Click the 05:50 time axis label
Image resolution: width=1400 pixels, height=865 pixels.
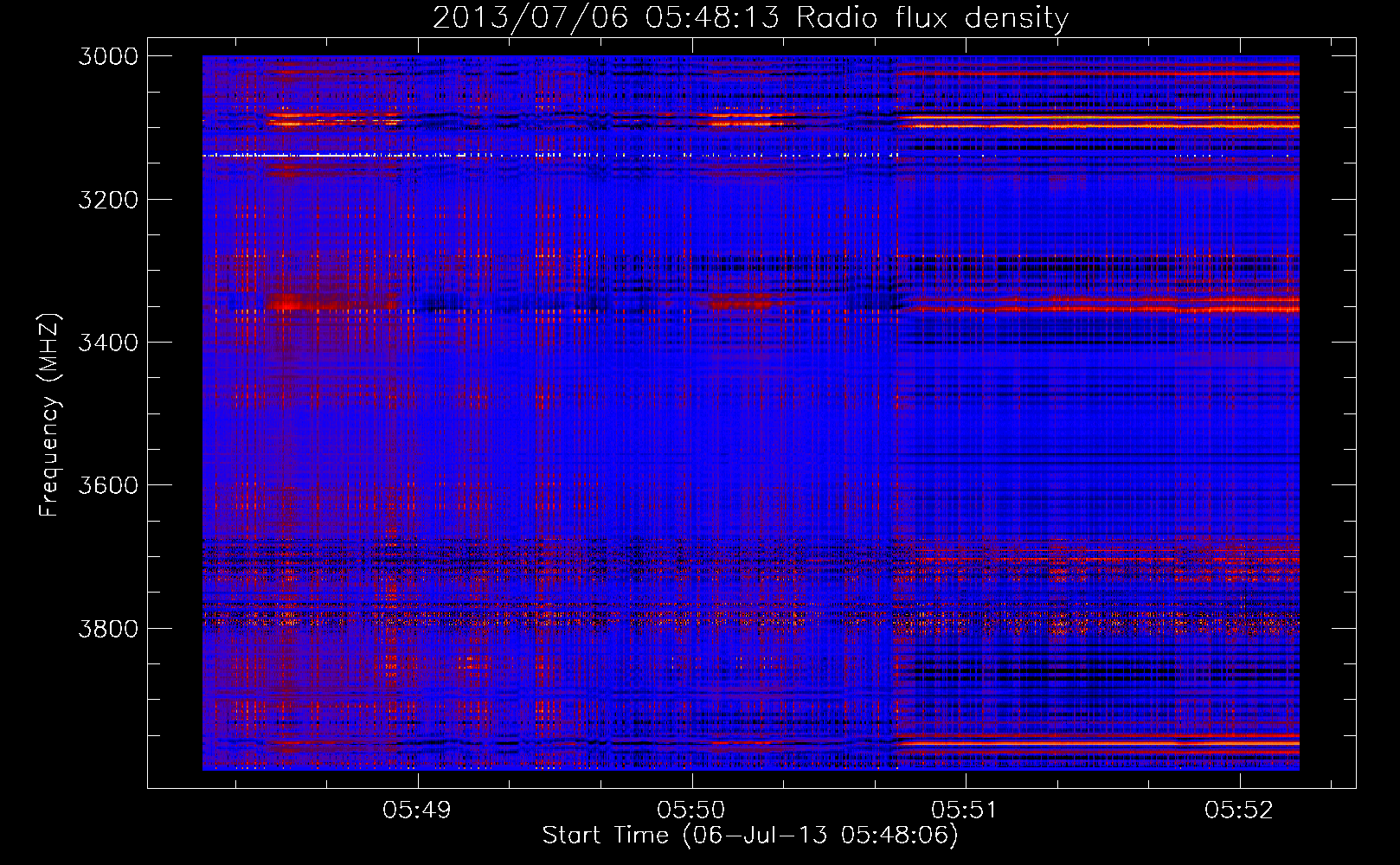pos(691,810)
